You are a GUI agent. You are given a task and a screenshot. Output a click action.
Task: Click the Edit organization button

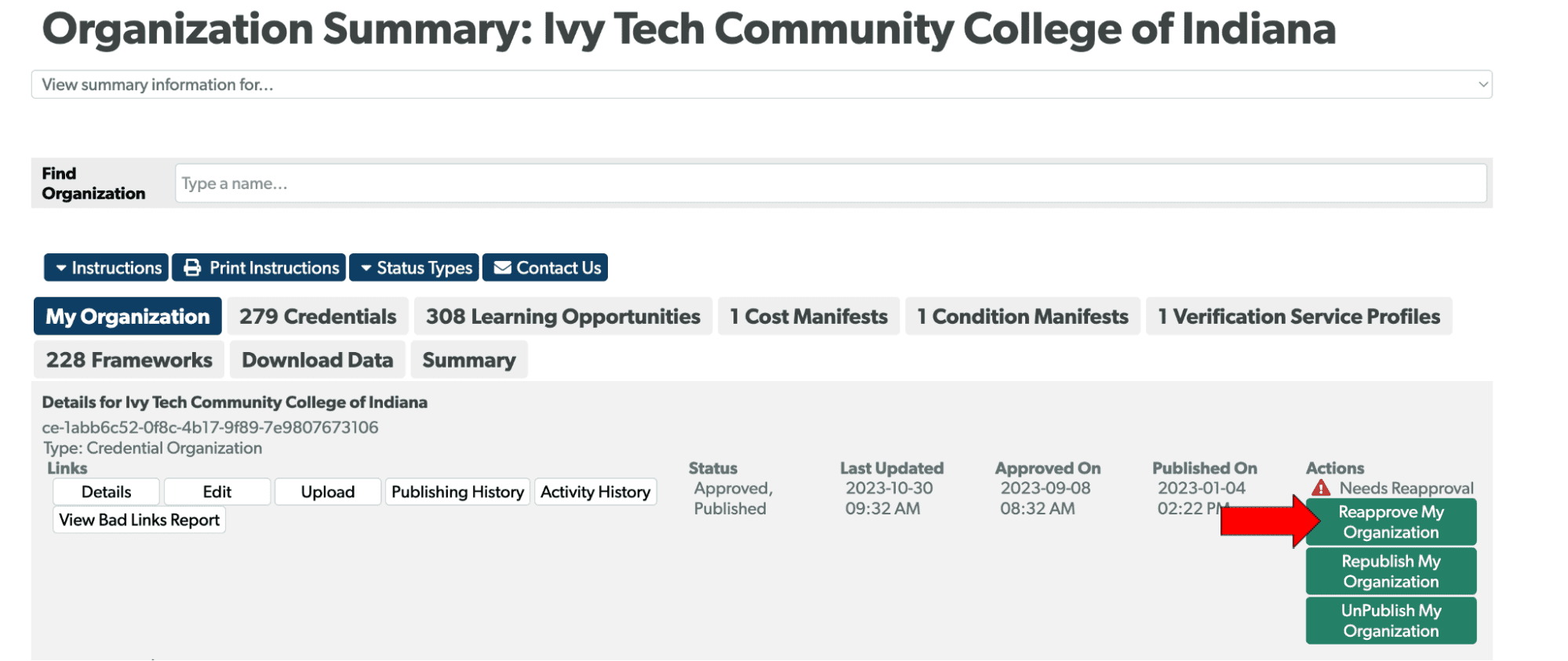coord(216,492)
